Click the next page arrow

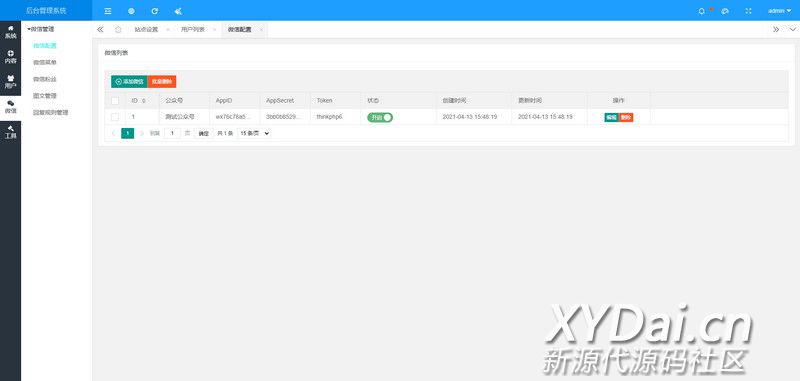tap(142, 133)
